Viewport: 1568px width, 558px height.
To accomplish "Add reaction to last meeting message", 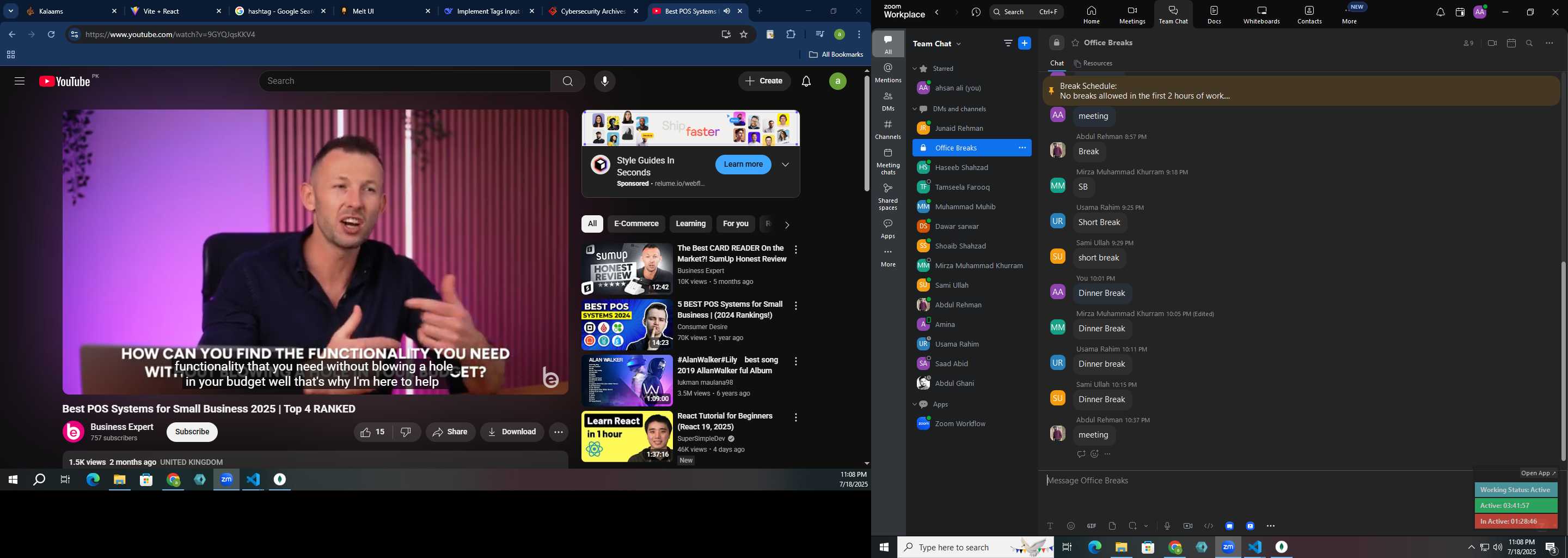I will click(1094, 454).
